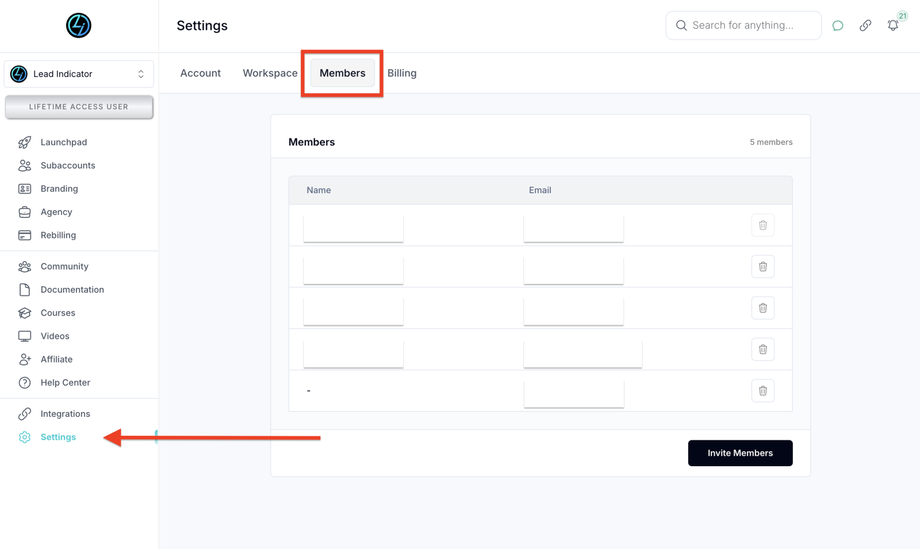Switch to the Account tab
The width and height of the screenshot is (920, 549).
point(200,73)
